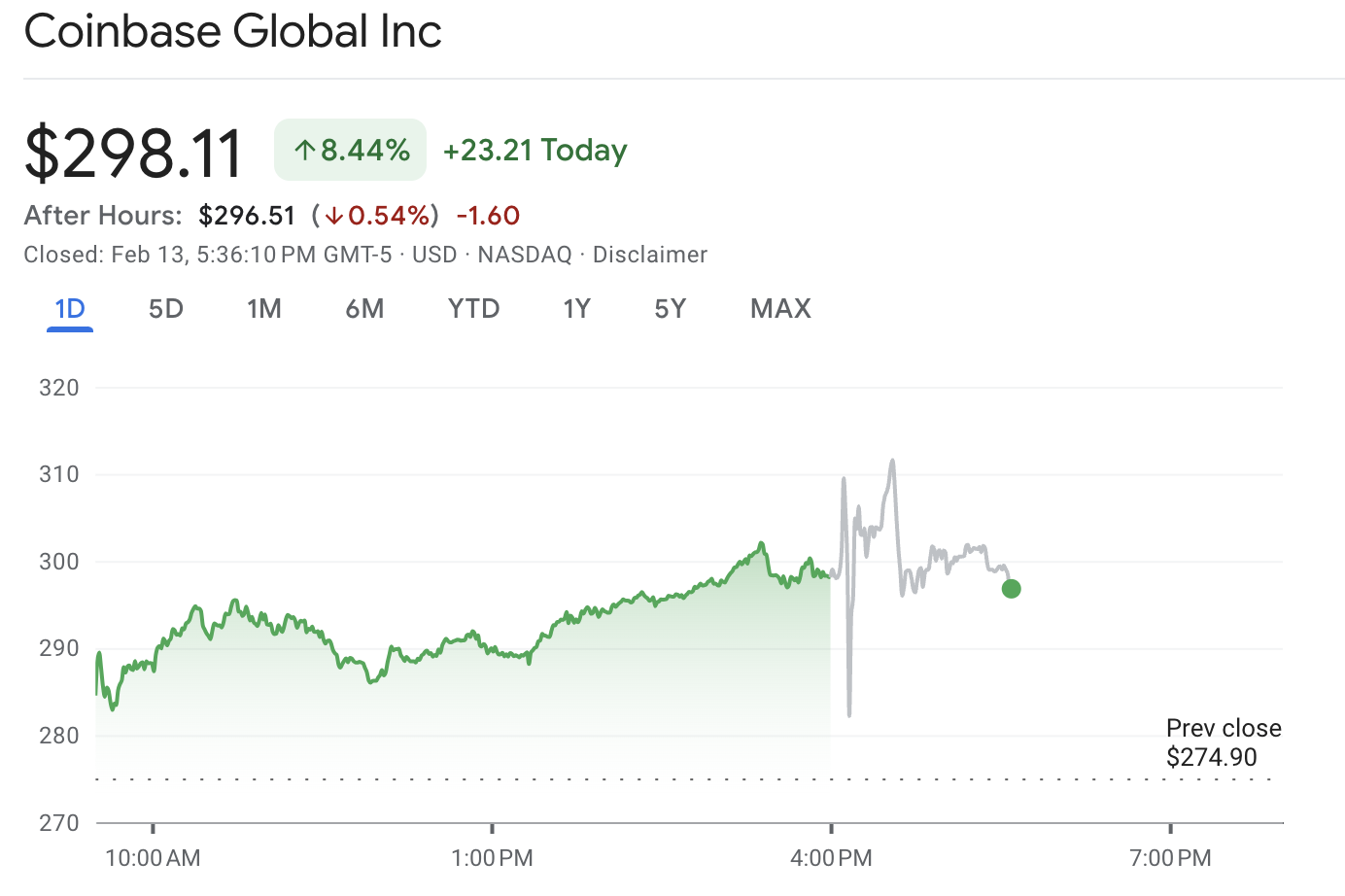Click the dotted previous-close reference line

click(583, 777)
